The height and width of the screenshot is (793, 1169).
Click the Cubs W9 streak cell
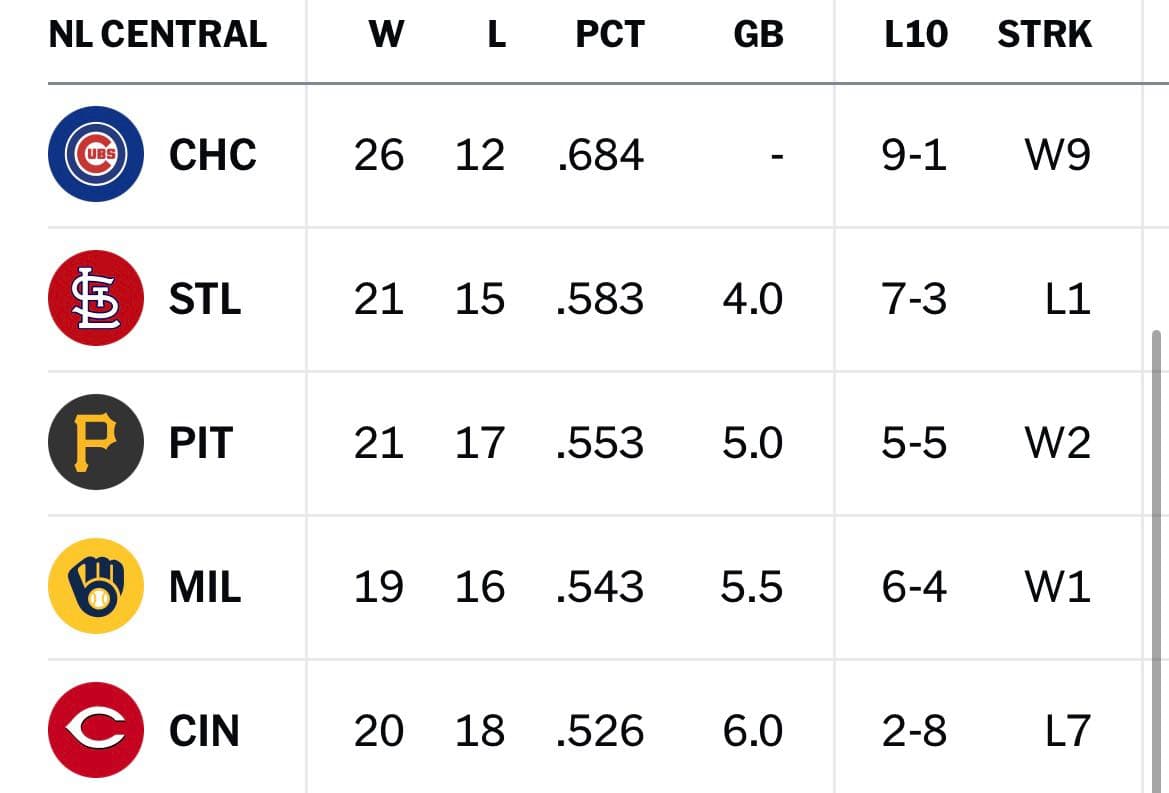tap(1057, 155)
